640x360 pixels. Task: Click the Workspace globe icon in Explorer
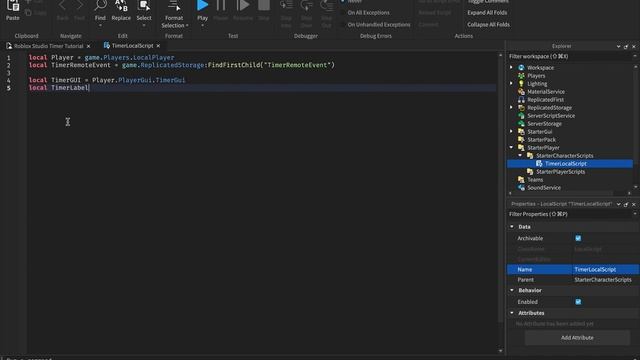click(x=521, y=68)
